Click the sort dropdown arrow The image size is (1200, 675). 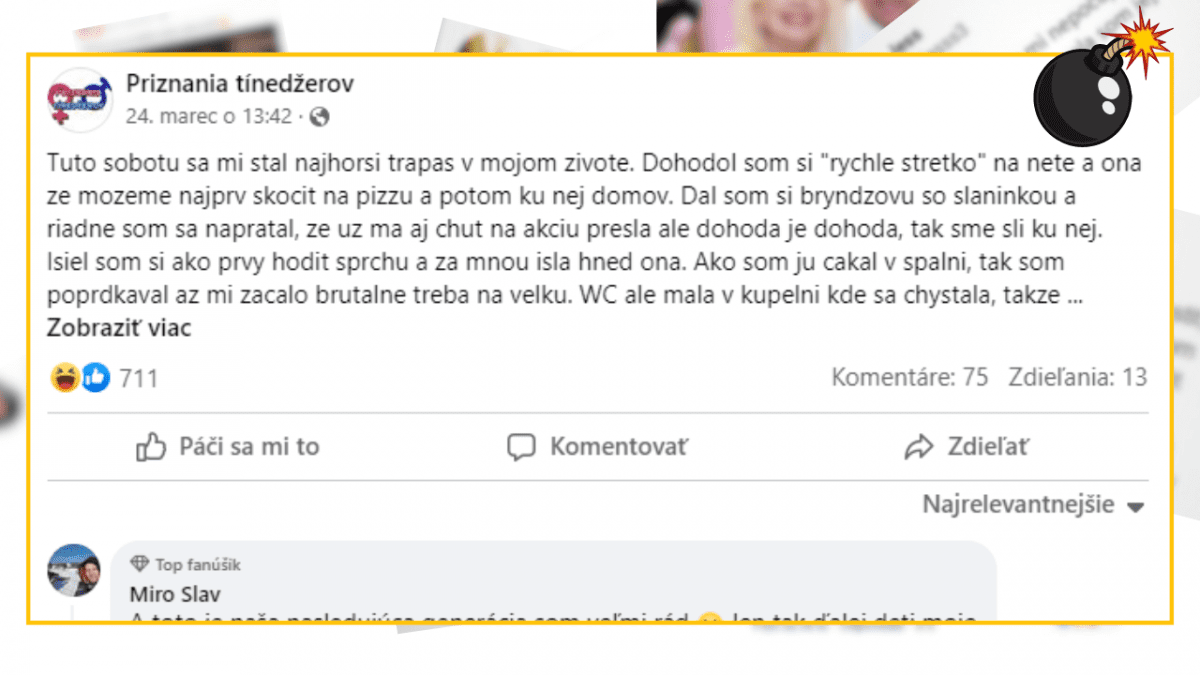click(x=1135, y=507)
